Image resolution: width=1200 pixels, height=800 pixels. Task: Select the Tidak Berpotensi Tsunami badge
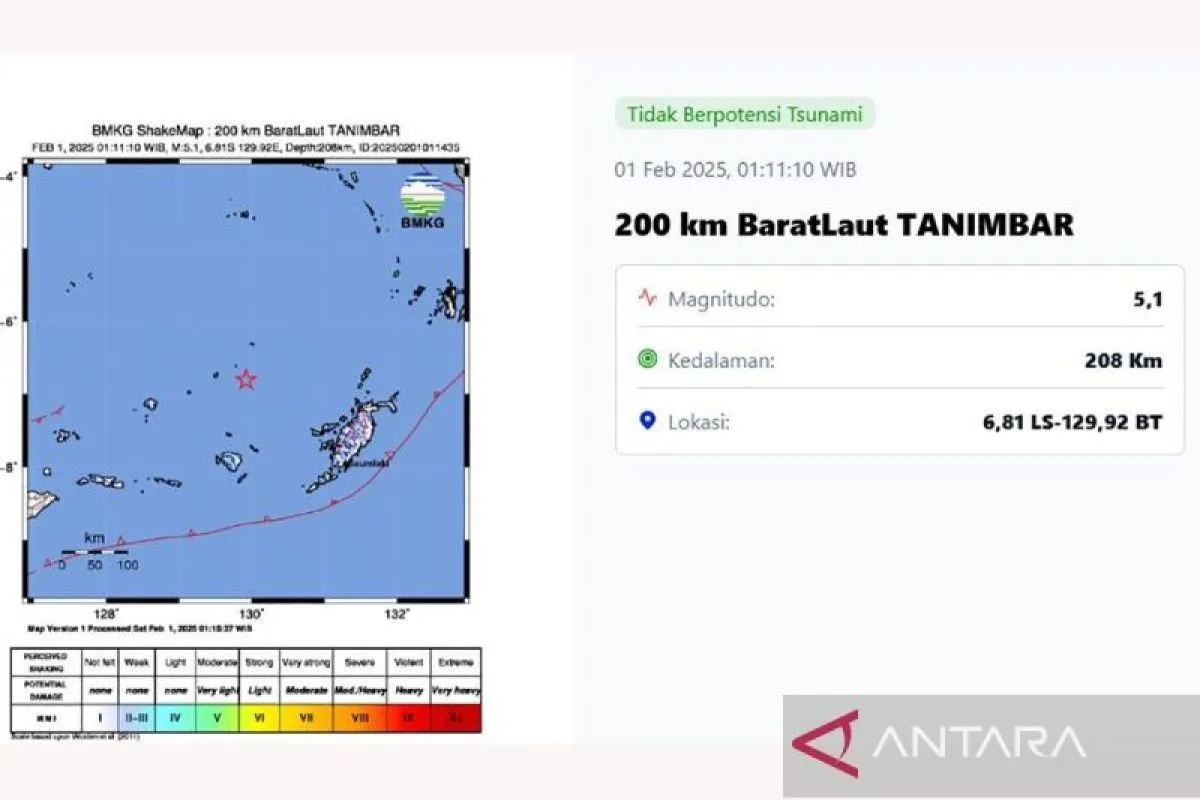[744, 114]
